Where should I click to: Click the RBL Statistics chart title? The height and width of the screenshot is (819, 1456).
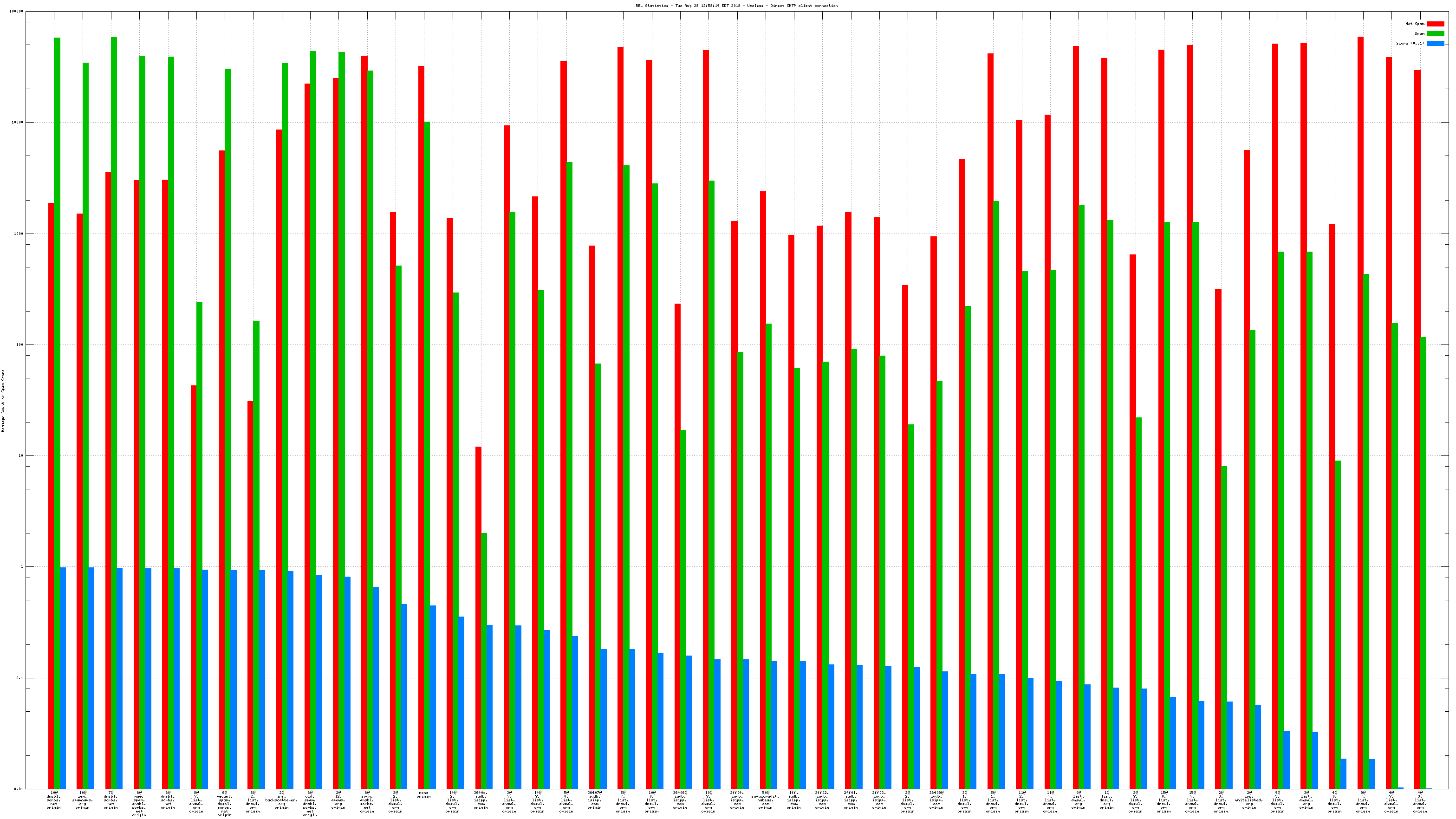[x=736, y=6]
